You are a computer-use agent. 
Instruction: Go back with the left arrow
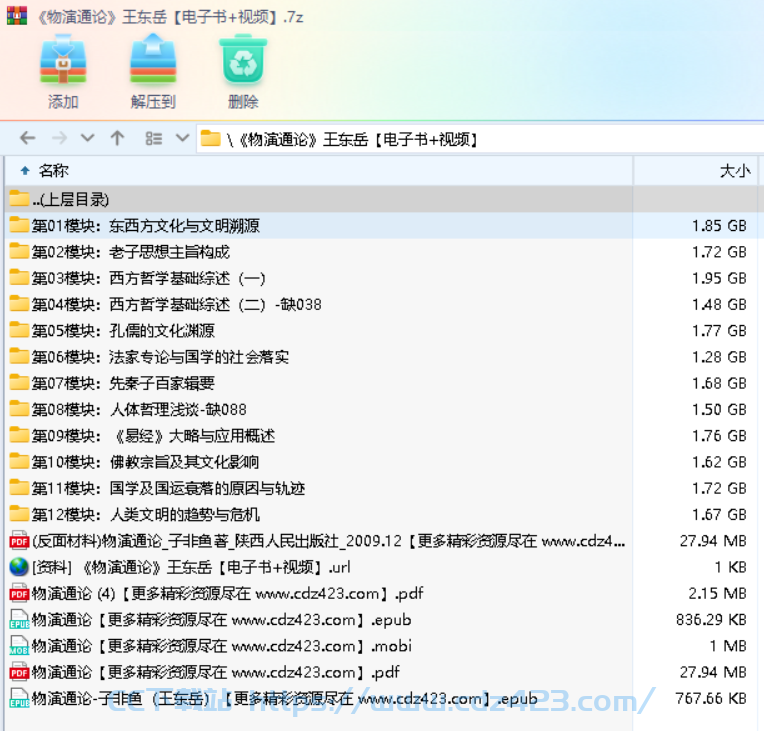(x=28, y=138)
